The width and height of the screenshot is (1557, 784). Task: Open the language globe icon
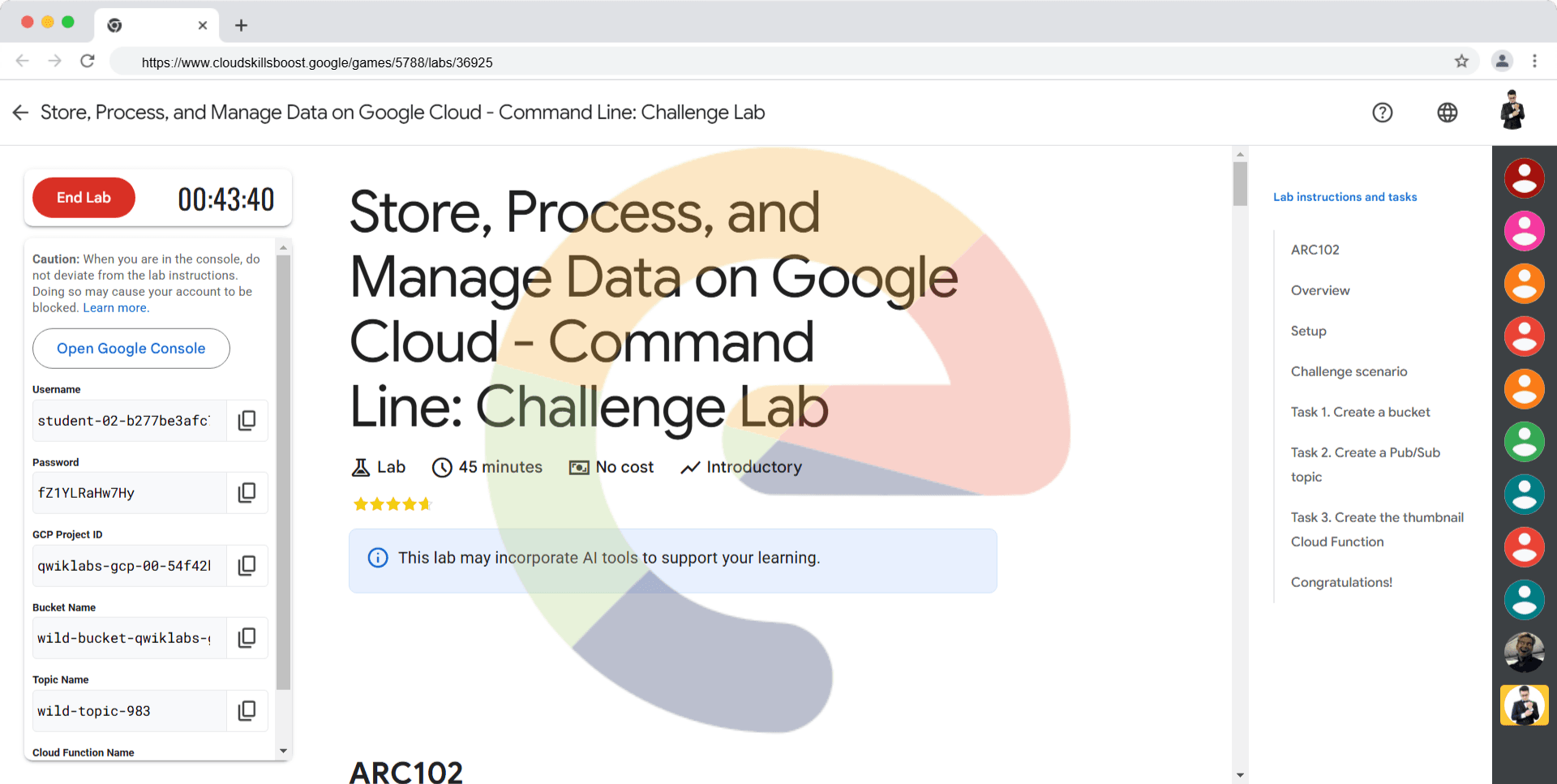pos(1447,113)
